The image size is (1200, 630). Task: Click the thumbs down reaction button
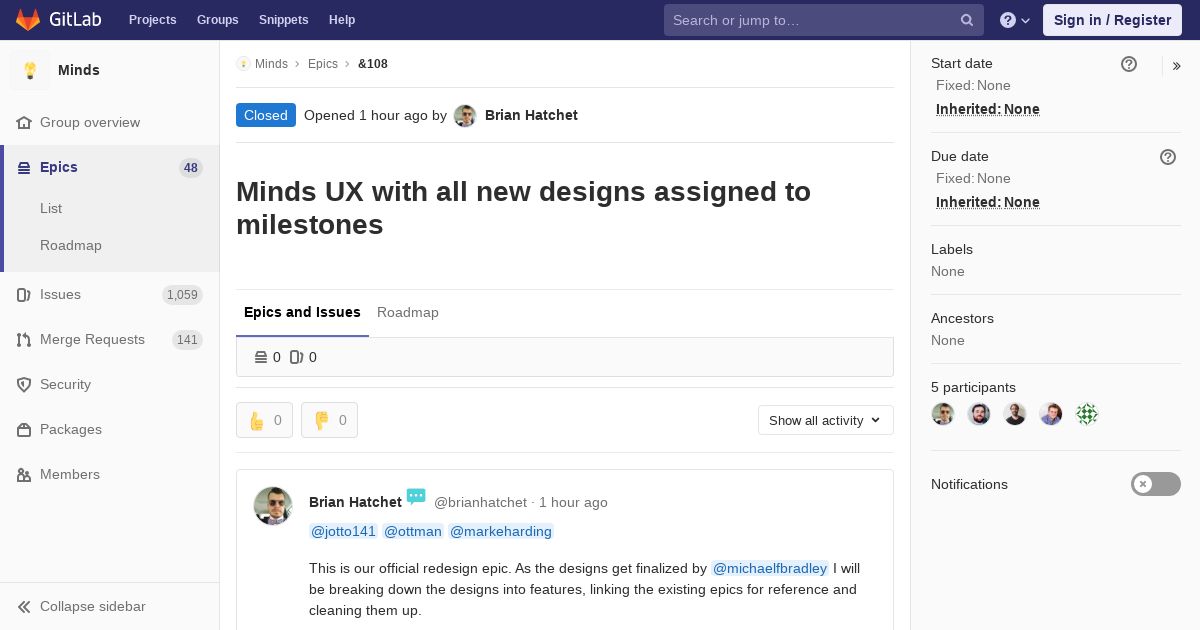pyautogui.click(x=329, y=420)
